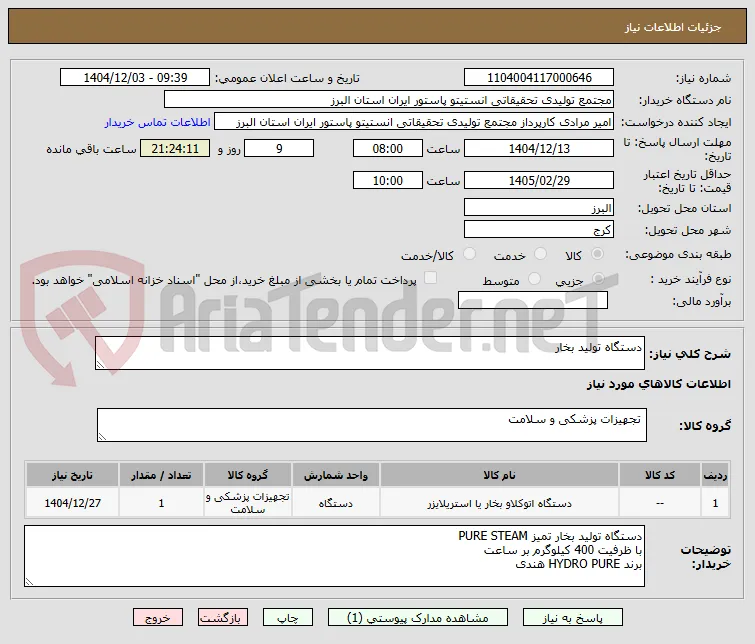Open مشاهده مدارک پیوستی (1) button
Viewport: 755px width, 644px height.
[417, 618]
